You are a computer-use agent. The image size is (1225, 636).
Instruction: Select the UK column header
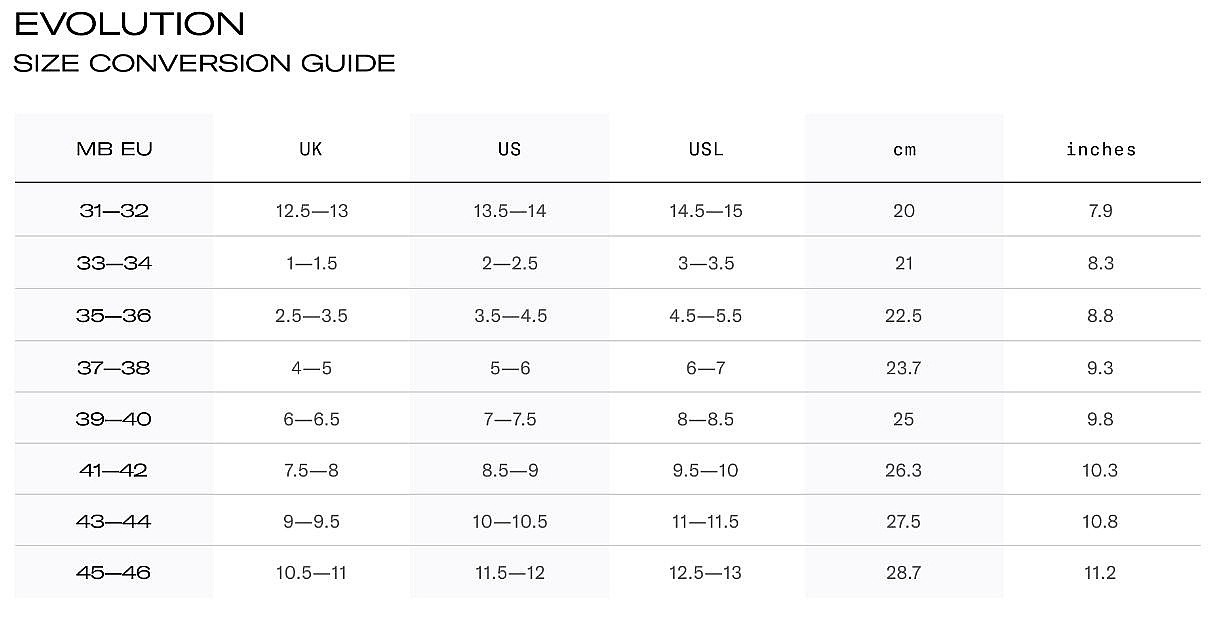311,149
